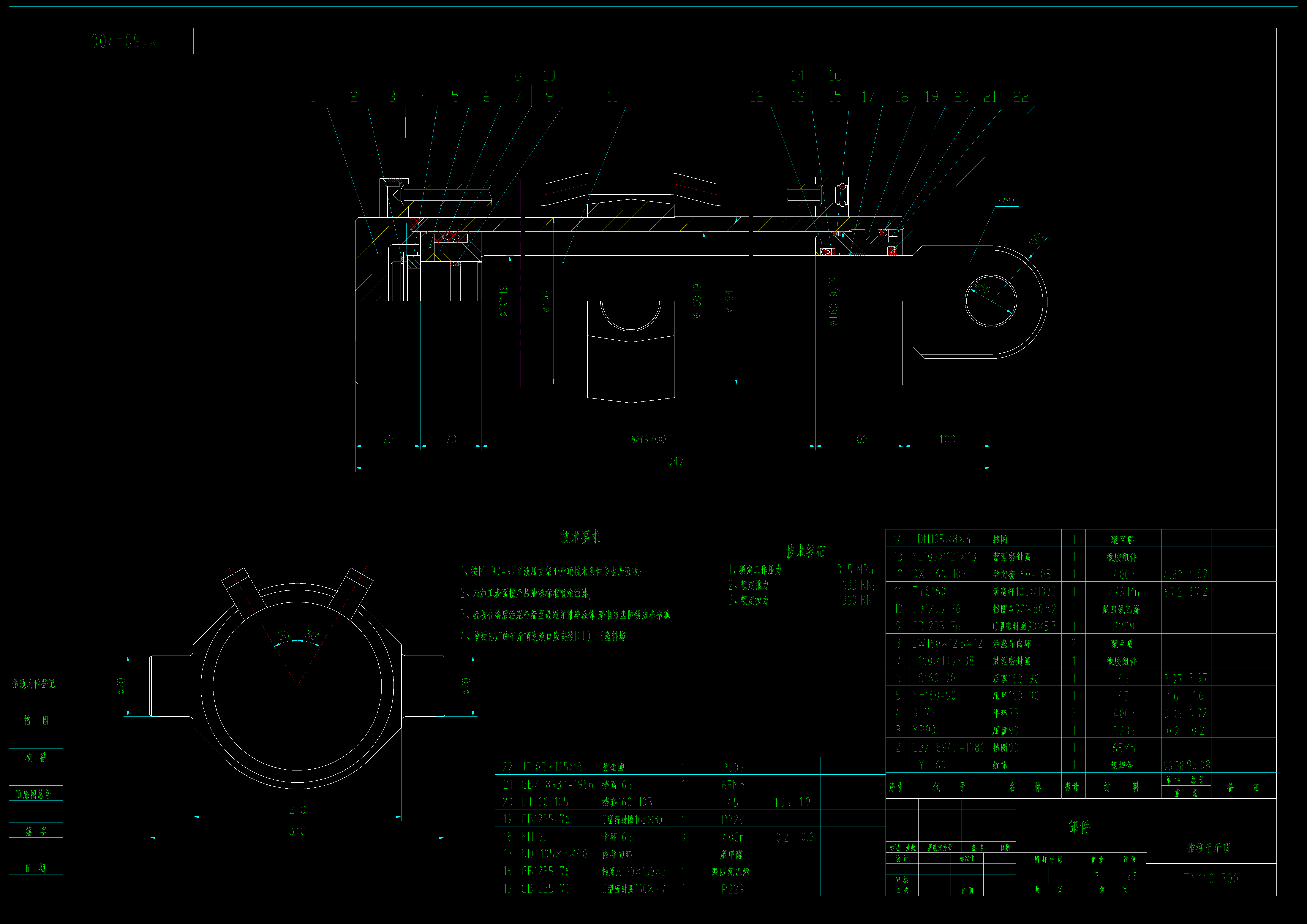Click the 部件 label in title block
The image size is (1307, 924).
point(1079,827)
